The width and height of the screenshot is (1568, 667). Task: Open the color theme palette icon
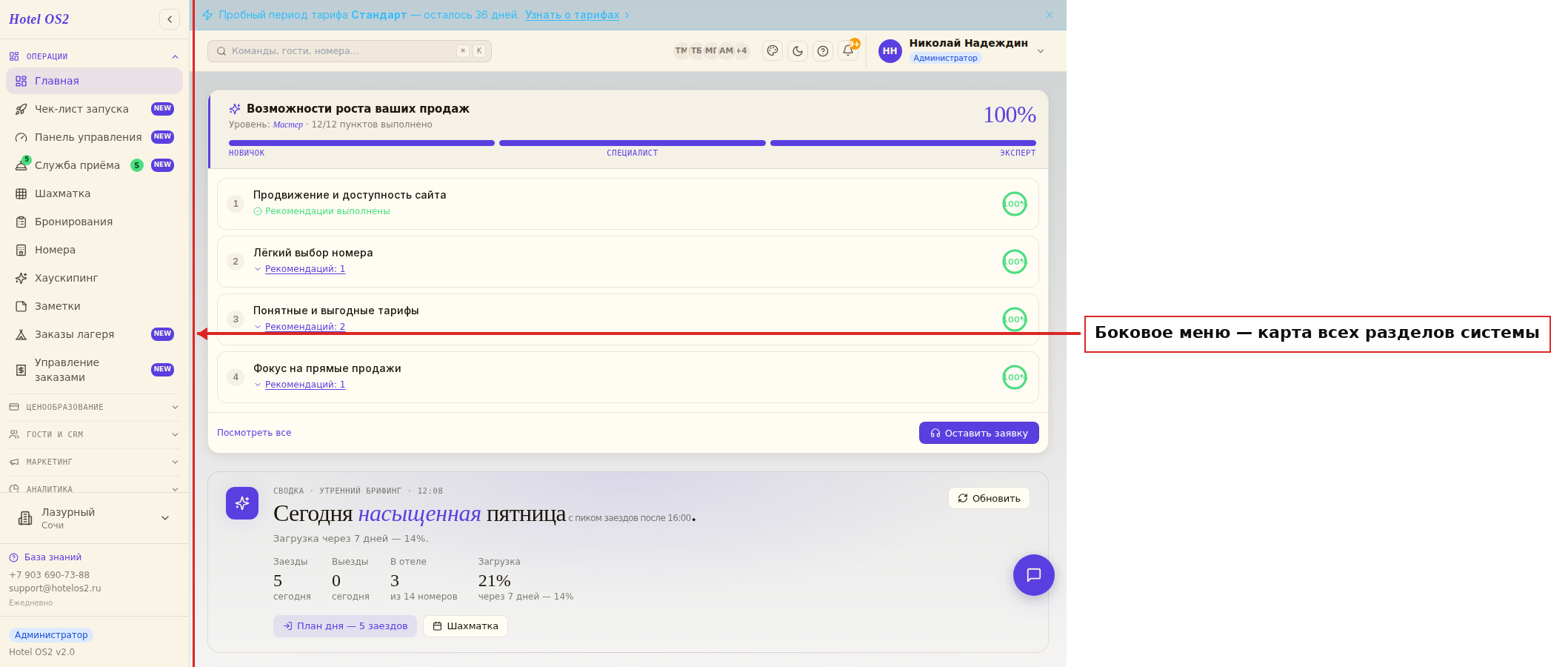pyautogui.click(x=773, y=51)
